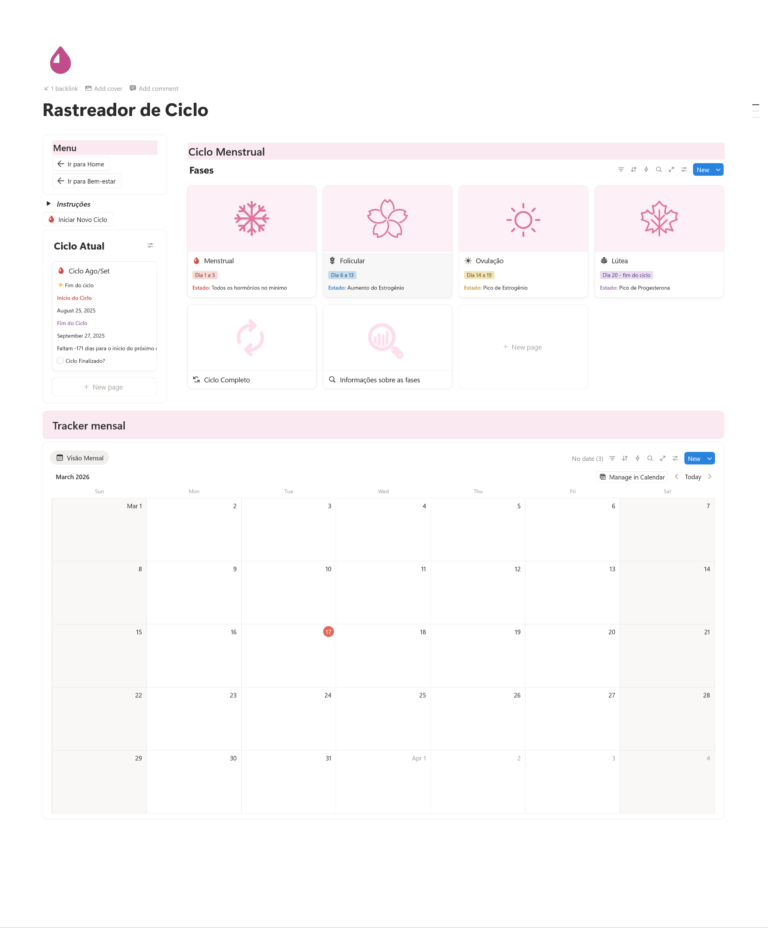This screenshot has height=928, width=768.
Task: Open the Ovulação phase card
Action: [523, 240]
